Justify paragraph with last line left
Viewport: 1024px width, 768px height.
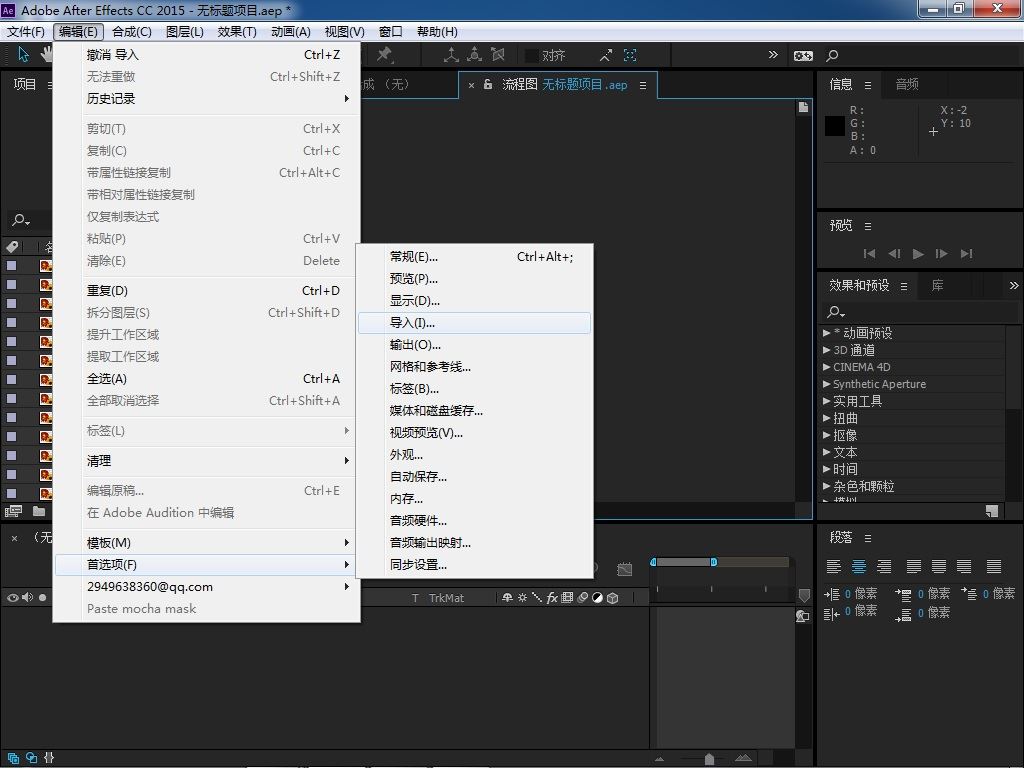(x=914, y=566)
